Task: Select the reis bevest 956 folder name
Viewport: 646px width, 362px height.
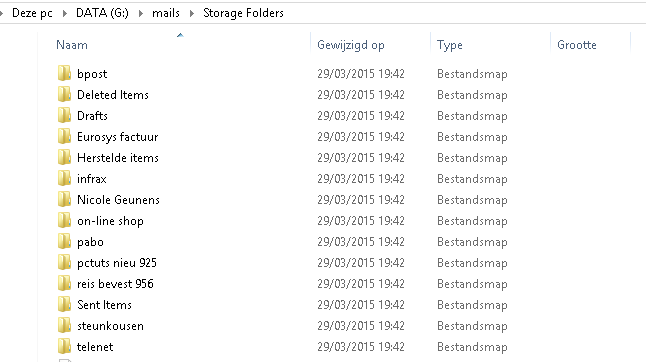Action: click(x=115, y=284)
